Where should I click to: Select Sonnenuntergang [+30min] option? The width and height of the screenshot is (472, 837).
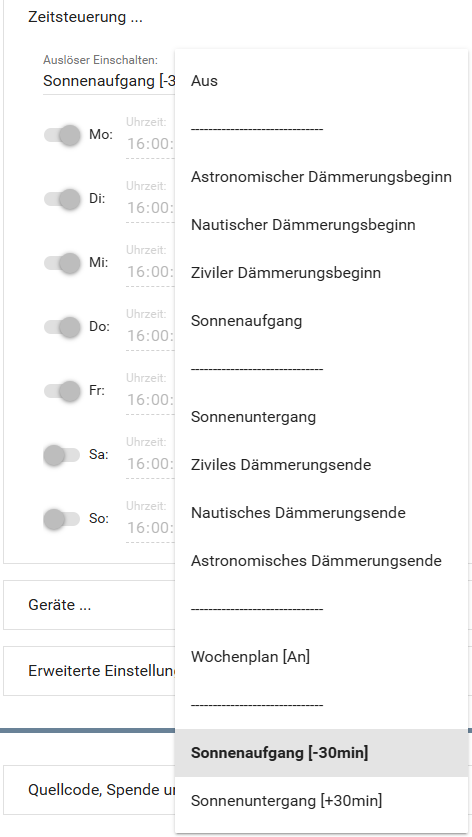point(321,801)
